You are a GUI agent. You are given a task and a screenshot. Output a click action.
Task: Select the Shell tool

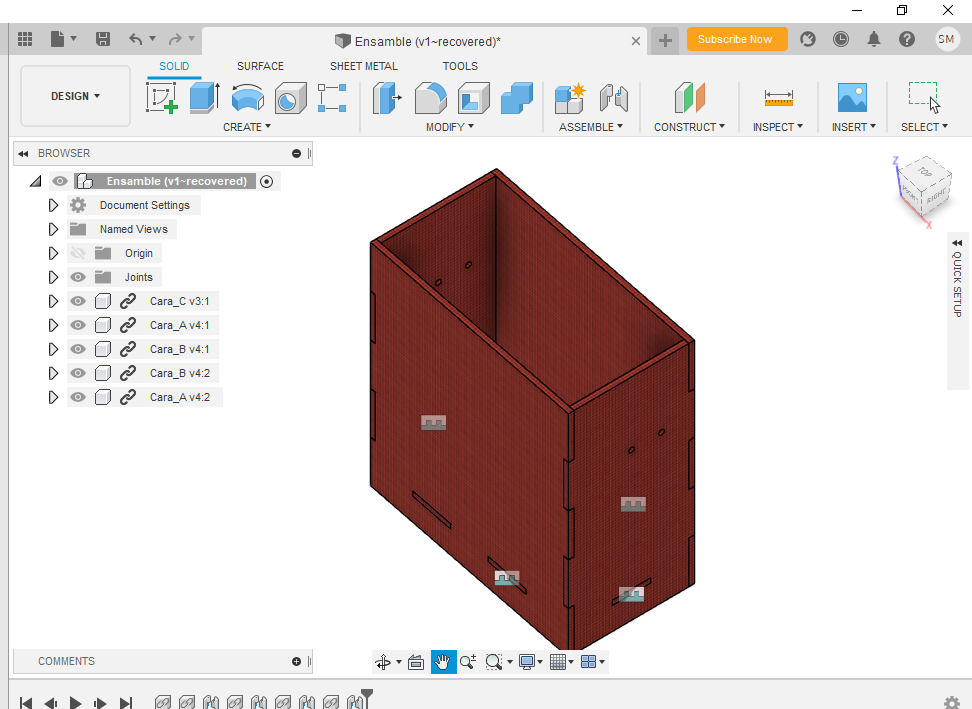[474, 98]
